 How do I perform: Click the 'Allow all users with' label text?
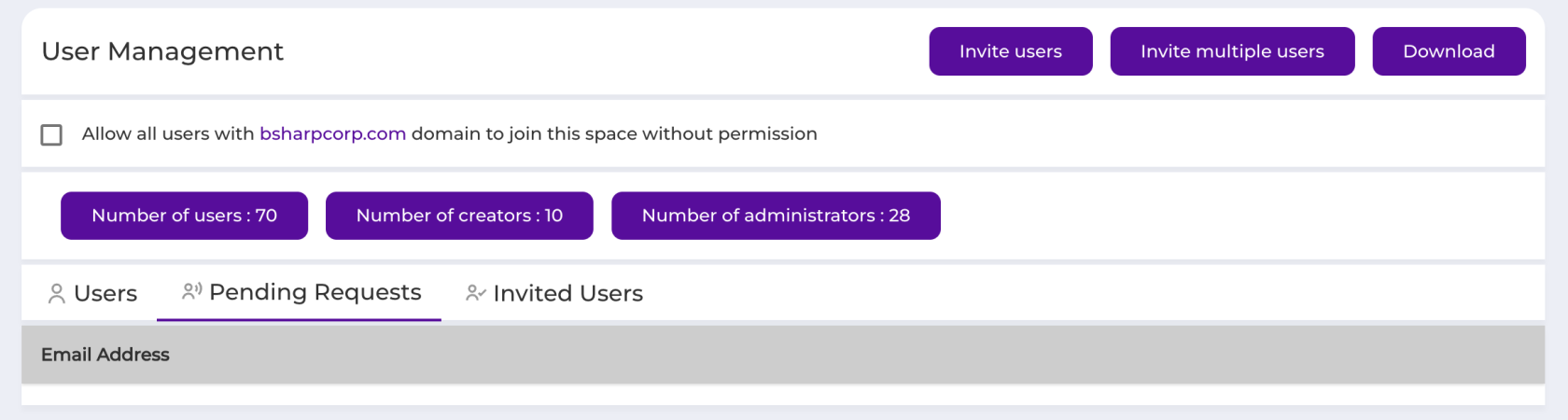coord(168,133)
